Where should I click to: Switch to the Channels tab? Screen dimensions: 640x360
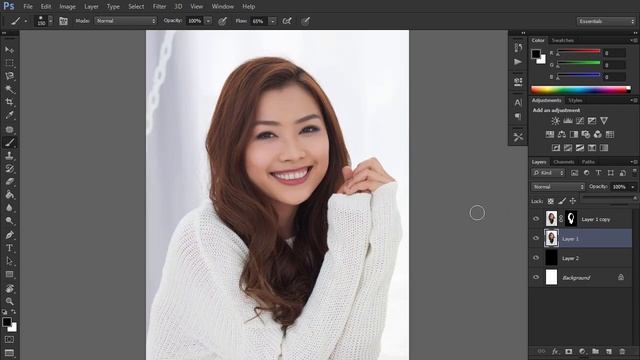(x=563, y=162)
